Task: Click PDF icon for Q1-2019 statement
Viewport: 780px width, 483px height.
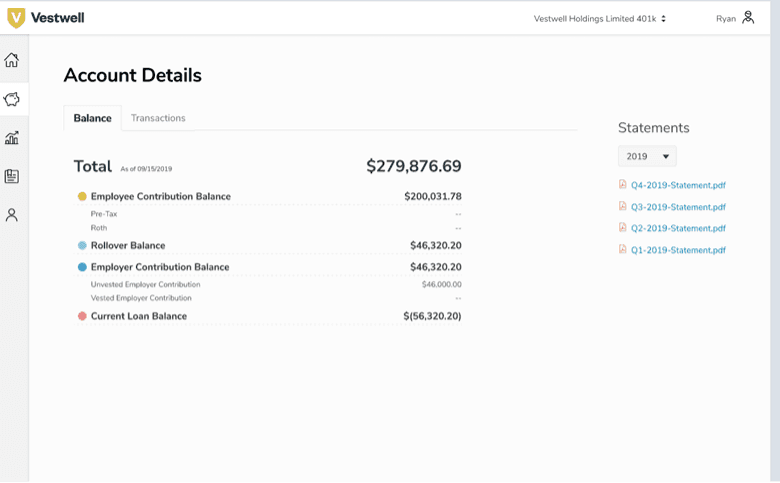Action: pos(623,250)
